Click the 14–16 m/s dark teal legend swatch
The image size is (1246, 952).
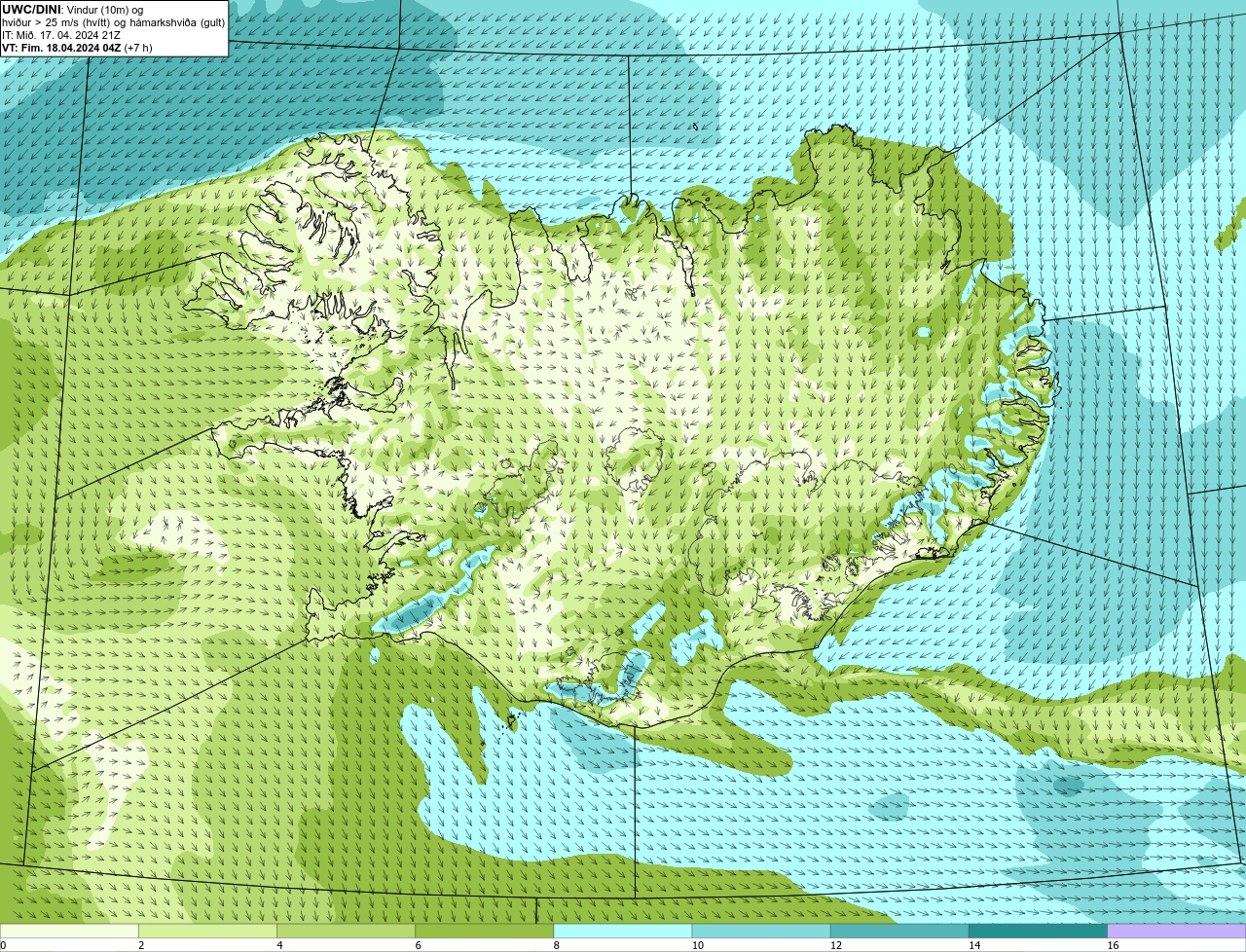pos(1039,931)
